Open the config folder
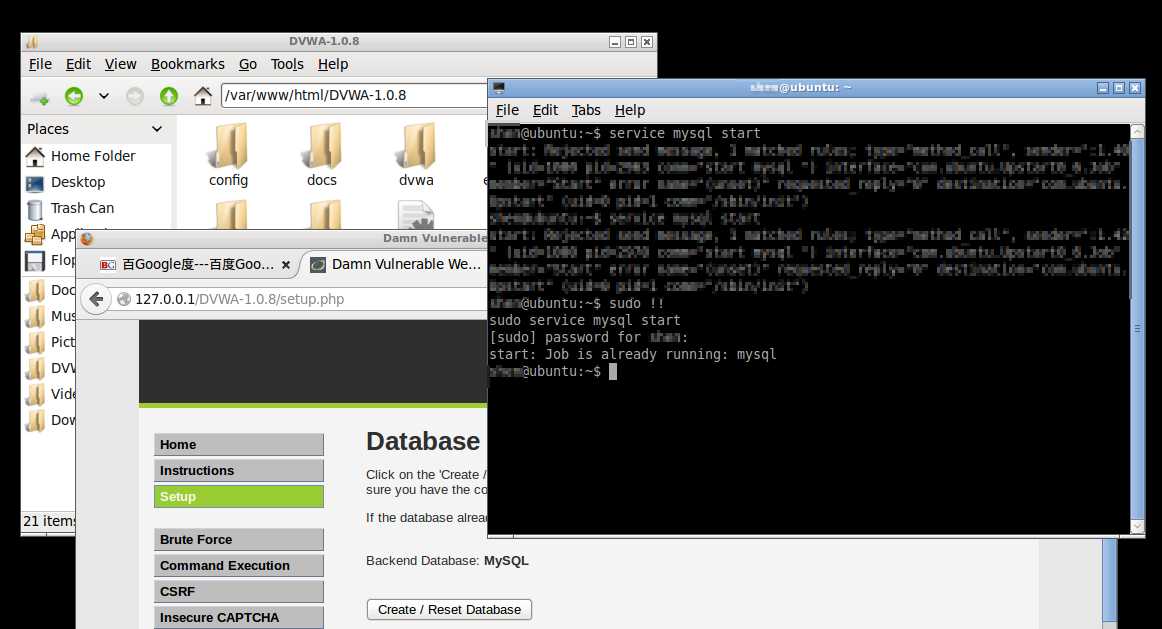The height and width of the screenshot is (629, 1162). [x=228, y=155]
